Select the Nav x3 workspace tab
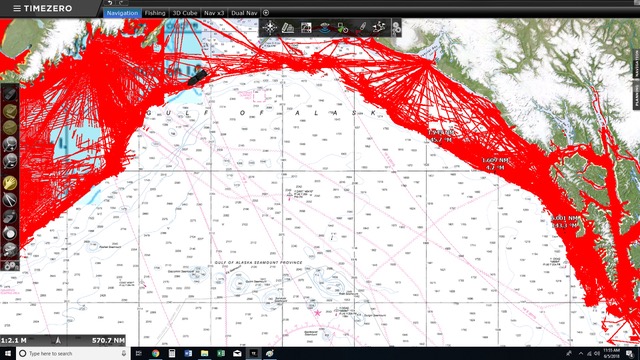 tap(214, 13)
